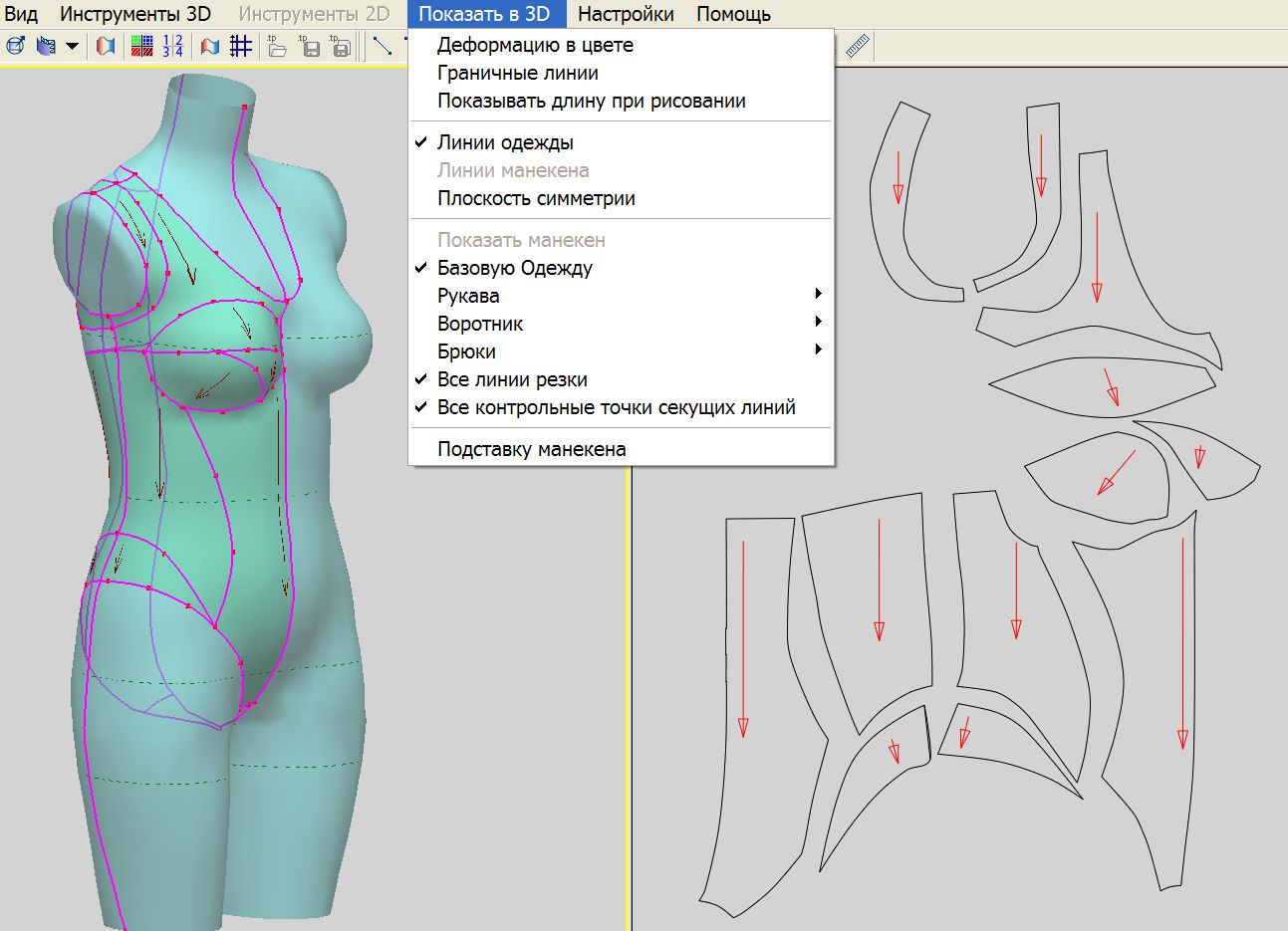Click the first toolbar 3D view icon
This screenshot has width=1288, height=931.
coord(15,46)
